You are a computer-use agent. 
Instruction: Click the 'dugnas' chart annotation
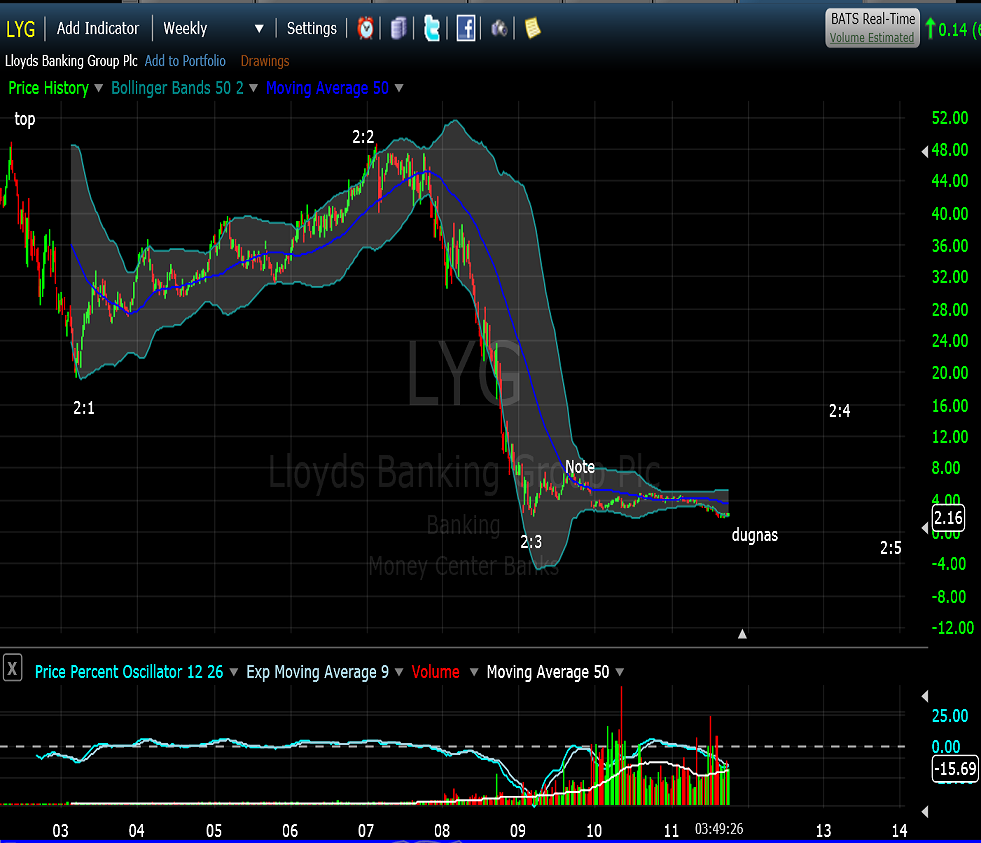coord(755,535)
